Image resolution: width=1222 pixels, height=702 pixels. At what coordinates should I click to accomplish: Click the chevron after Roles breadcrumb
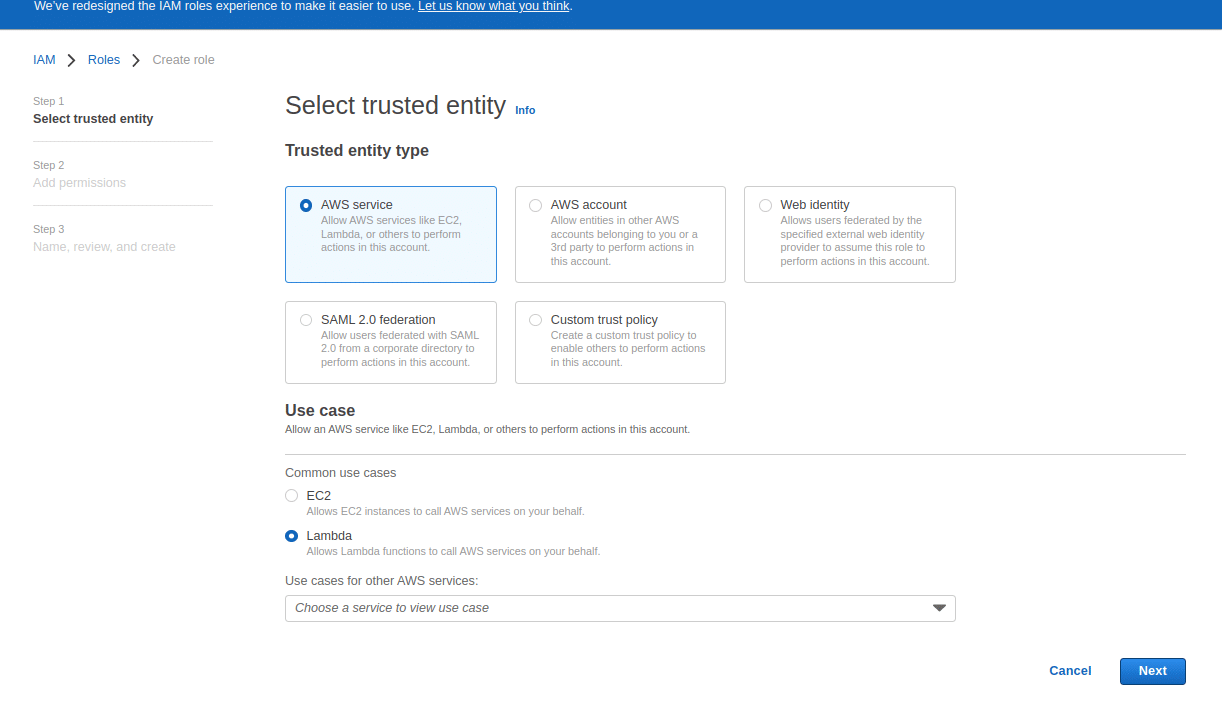[136, 60]
